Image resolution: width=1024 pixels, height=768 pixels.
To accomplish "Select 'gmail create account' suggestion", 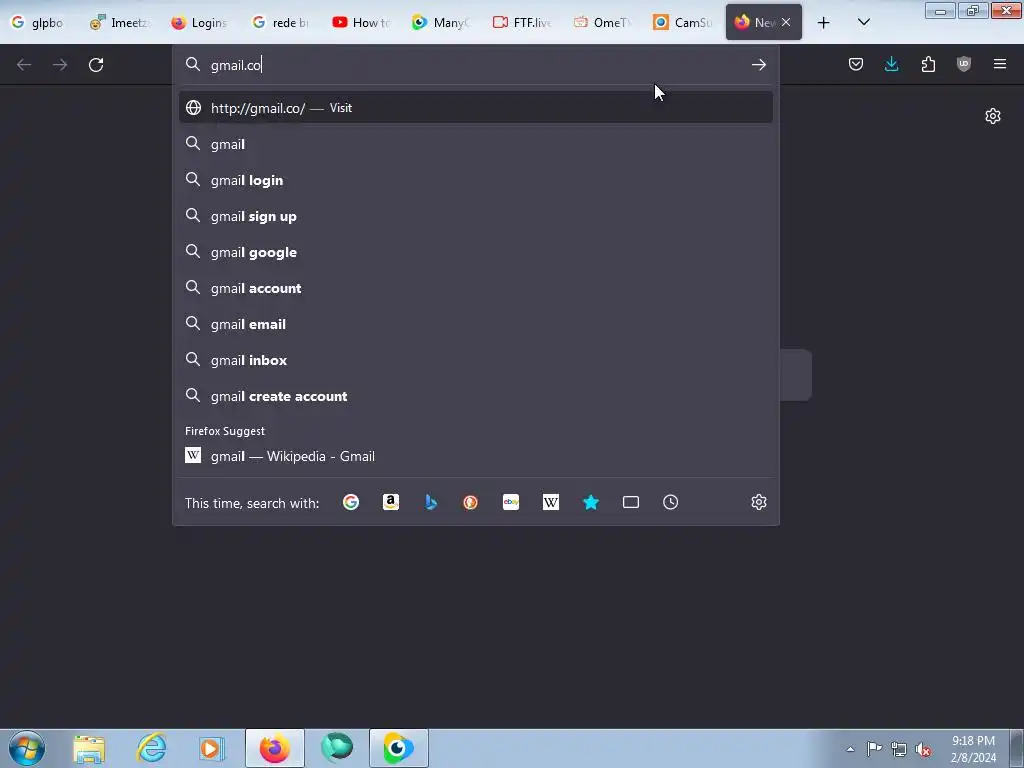I will 475,396.
